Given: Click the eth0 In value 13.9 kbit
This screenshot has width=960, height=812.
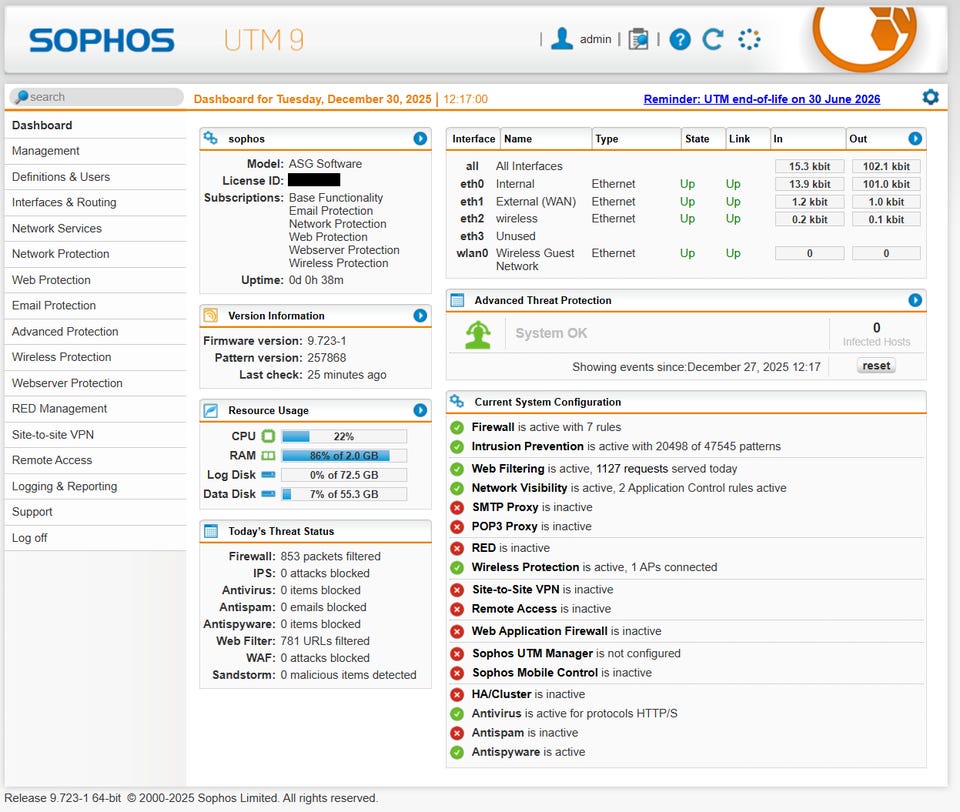Looking at the screenshot, I should pos(809,184).
